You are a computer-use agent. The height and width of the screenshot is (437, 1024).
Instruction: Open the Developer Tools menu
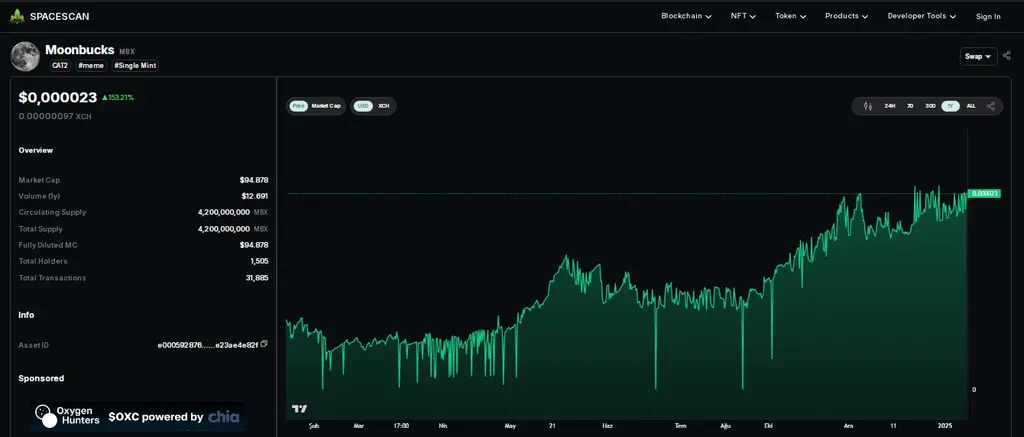[922, 16]
